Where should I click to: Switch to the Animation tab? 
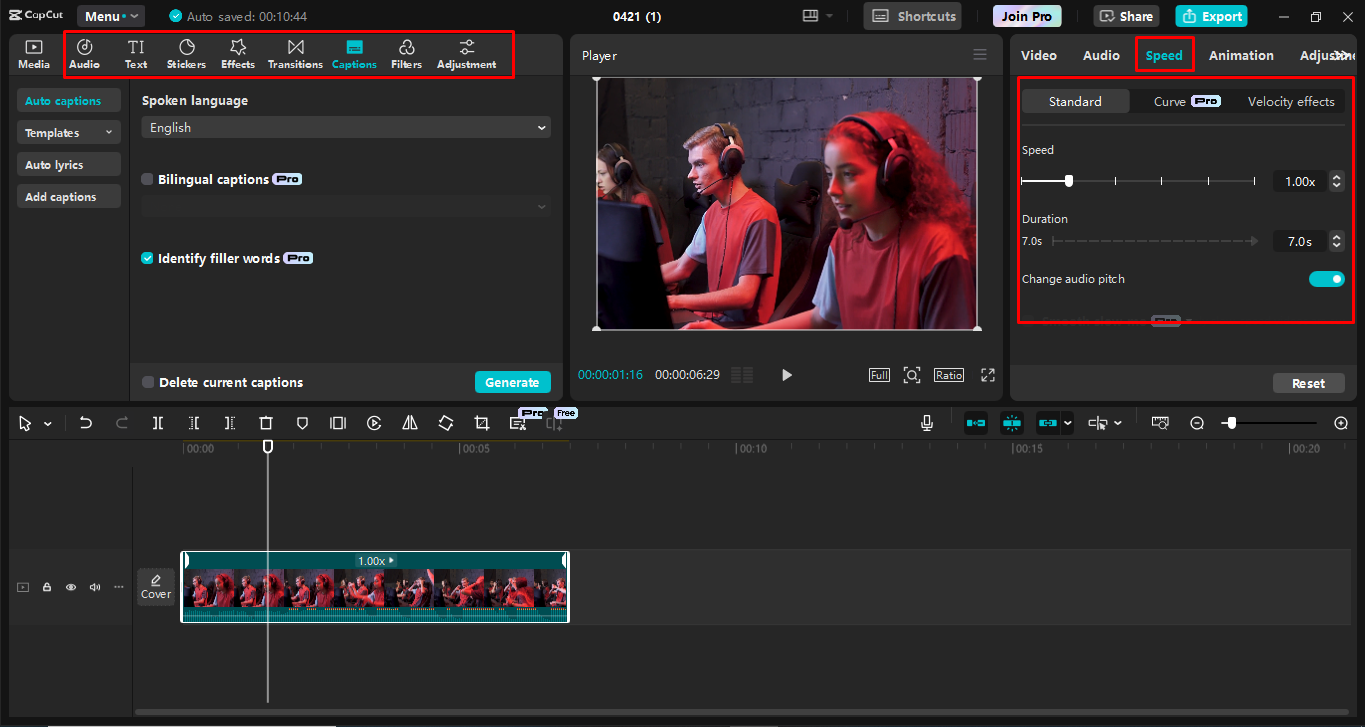point(1241,55)
